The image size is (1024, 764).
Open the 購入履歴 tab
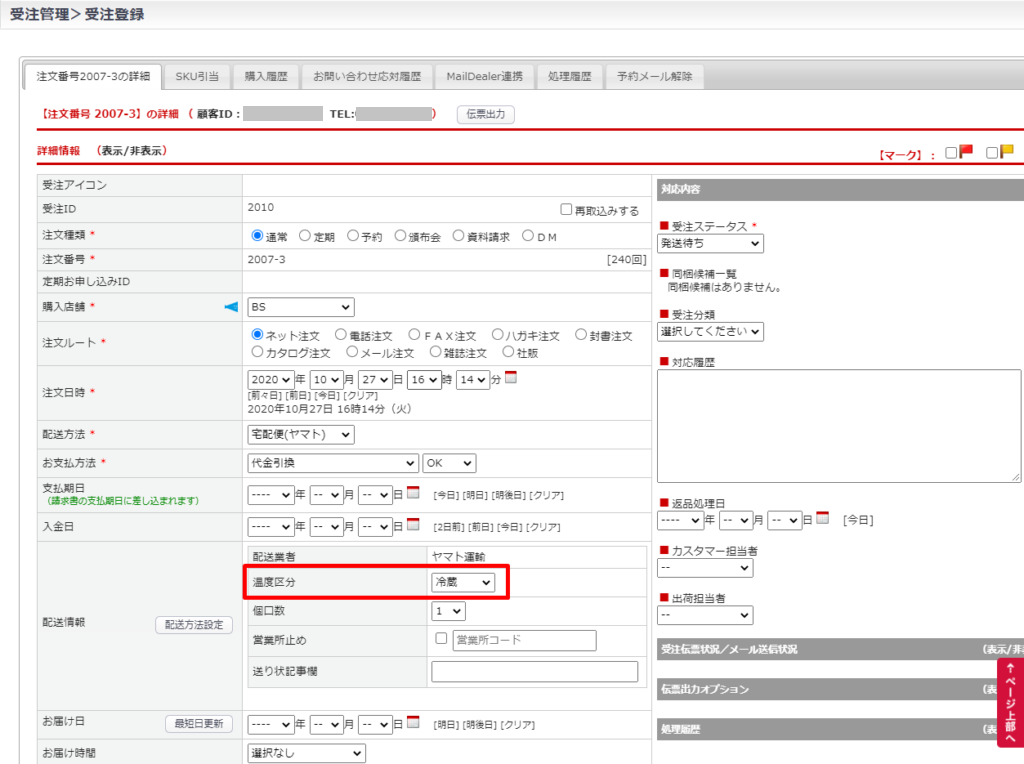click(x=266, y=77)
